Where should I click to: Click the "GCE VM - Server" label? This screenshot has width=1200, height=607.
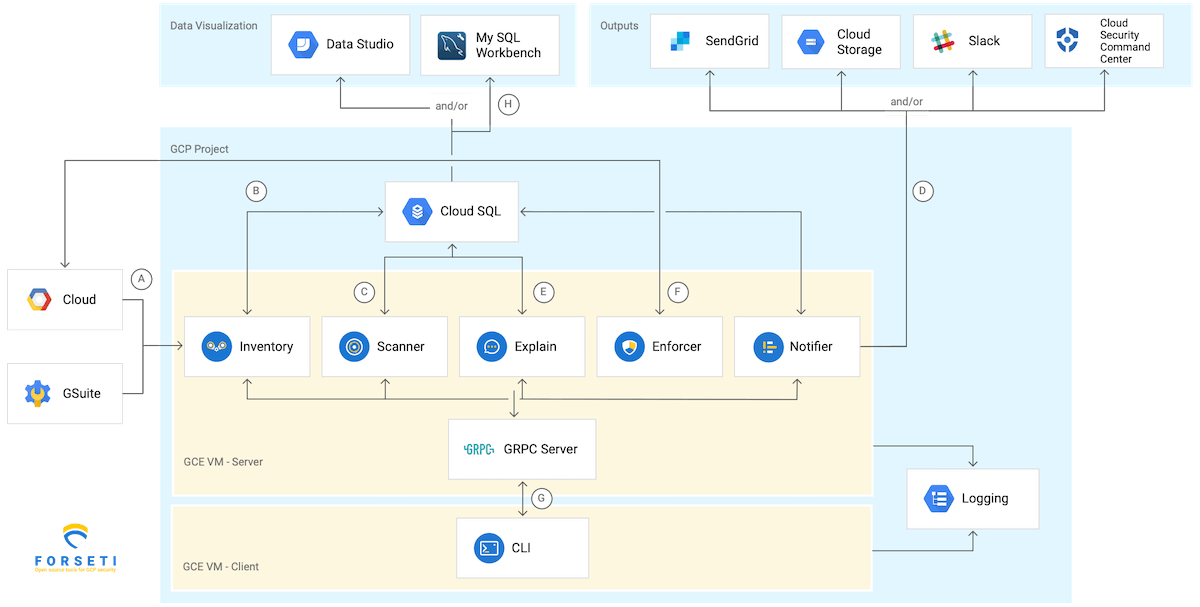[223, 462]
